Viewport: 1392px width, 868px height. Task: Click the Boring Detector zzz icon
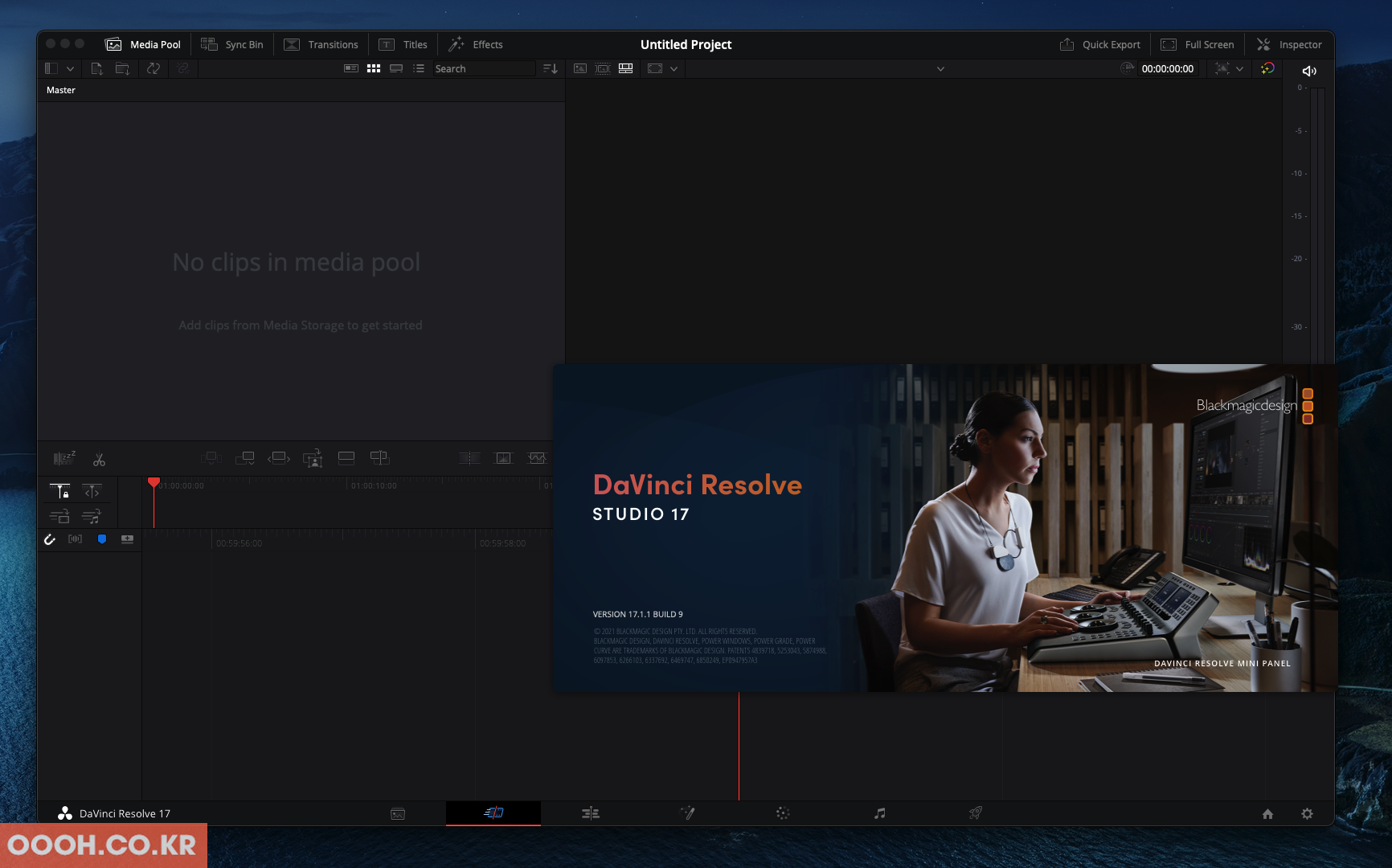point(64,458)
